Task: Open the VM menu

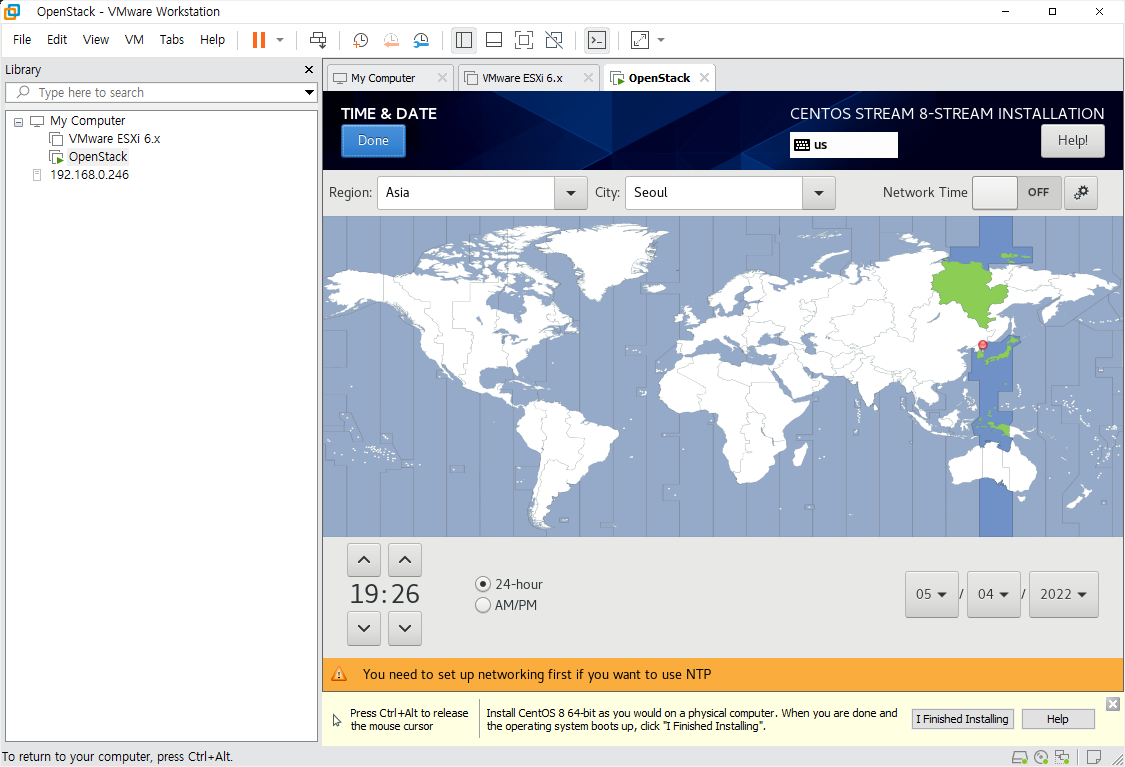Action: [134, 39]
